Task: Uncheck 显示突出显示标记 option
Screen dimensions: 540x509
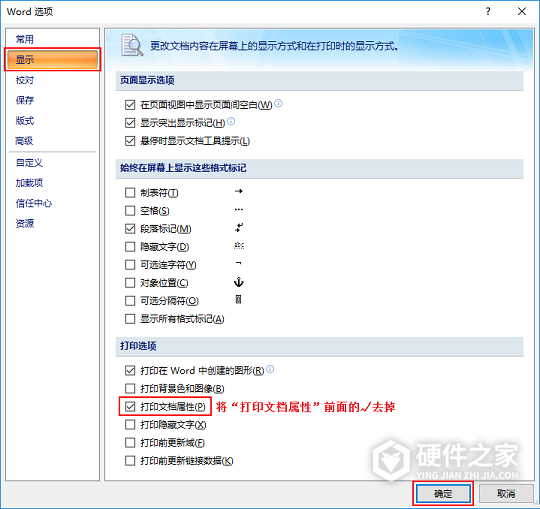Action: [130, 123]
